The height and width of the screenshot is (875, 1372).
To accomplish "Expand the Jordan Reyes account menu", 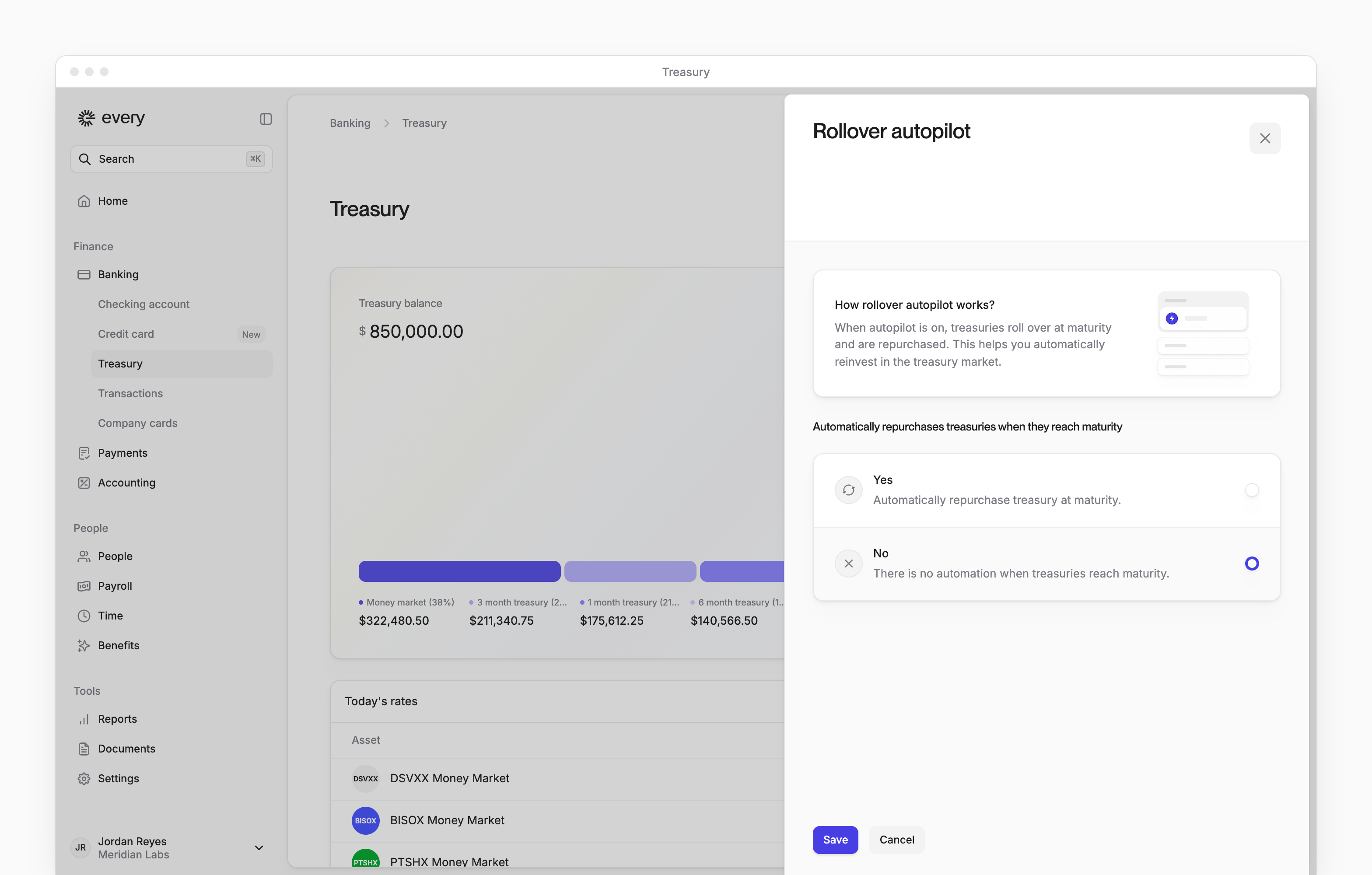I will point(259,848).
